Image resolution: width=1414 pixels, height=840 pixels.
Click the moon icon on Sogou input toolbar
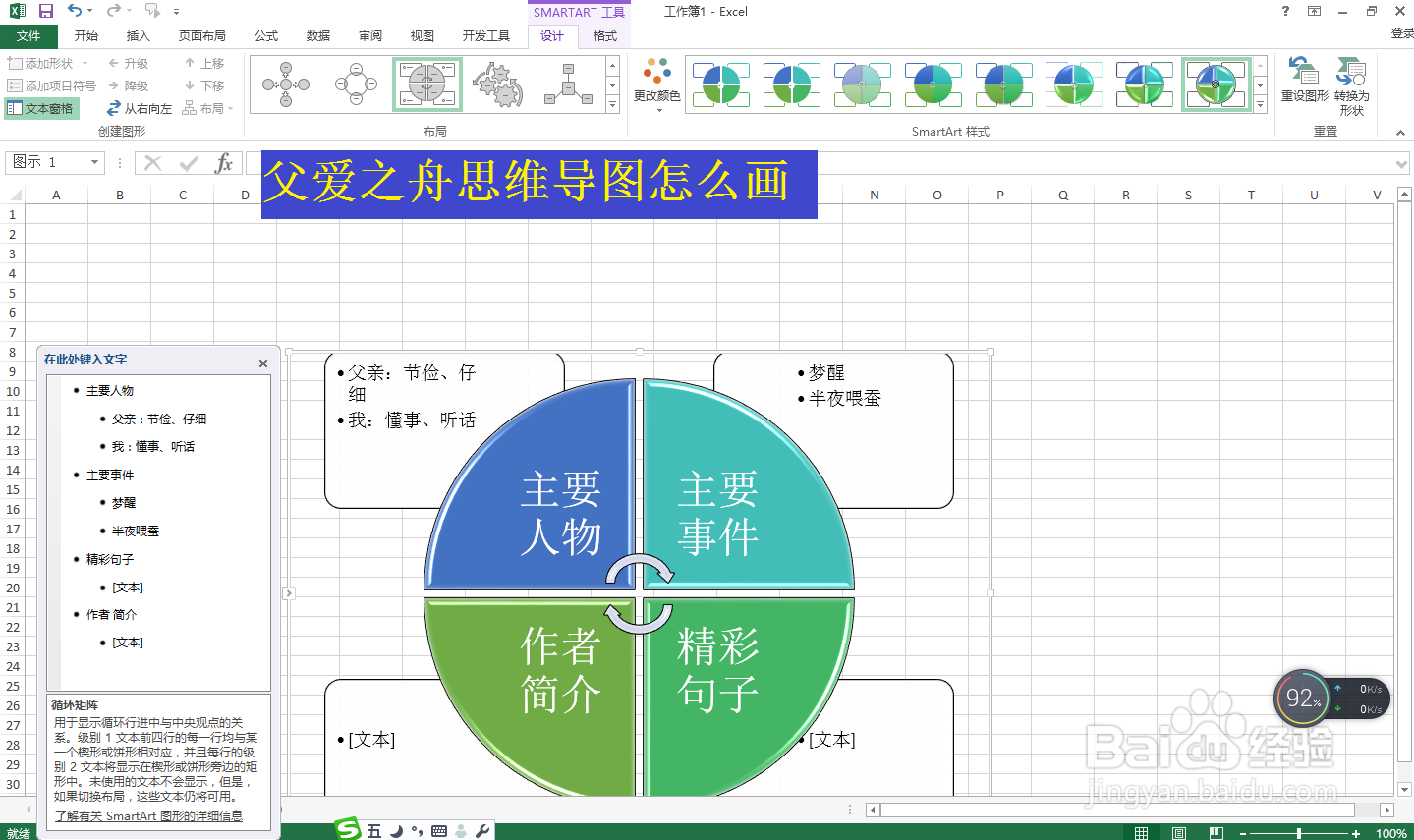coord(396,829)
